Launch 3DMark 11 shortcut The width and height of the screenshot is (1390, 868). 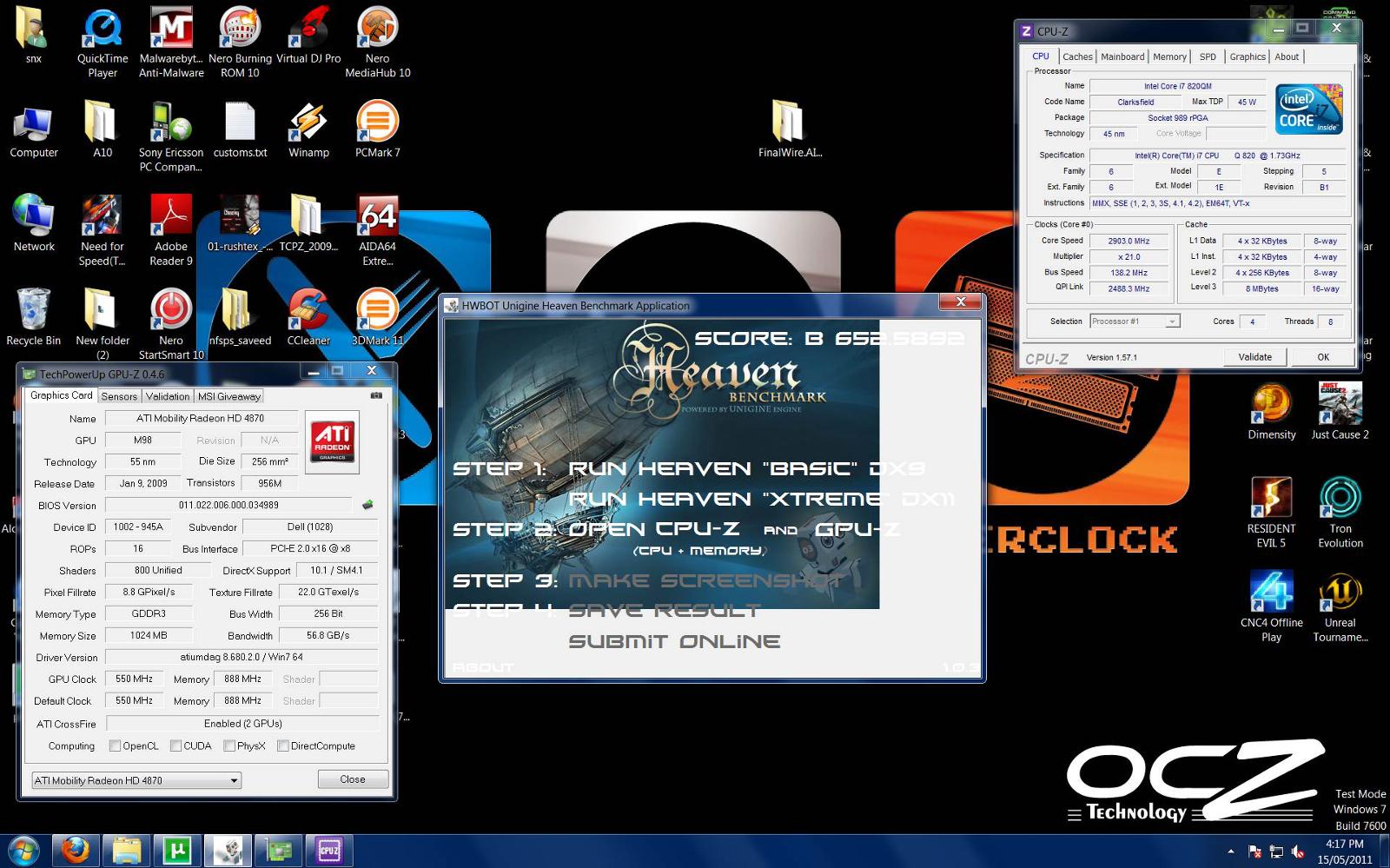(377, 317)
